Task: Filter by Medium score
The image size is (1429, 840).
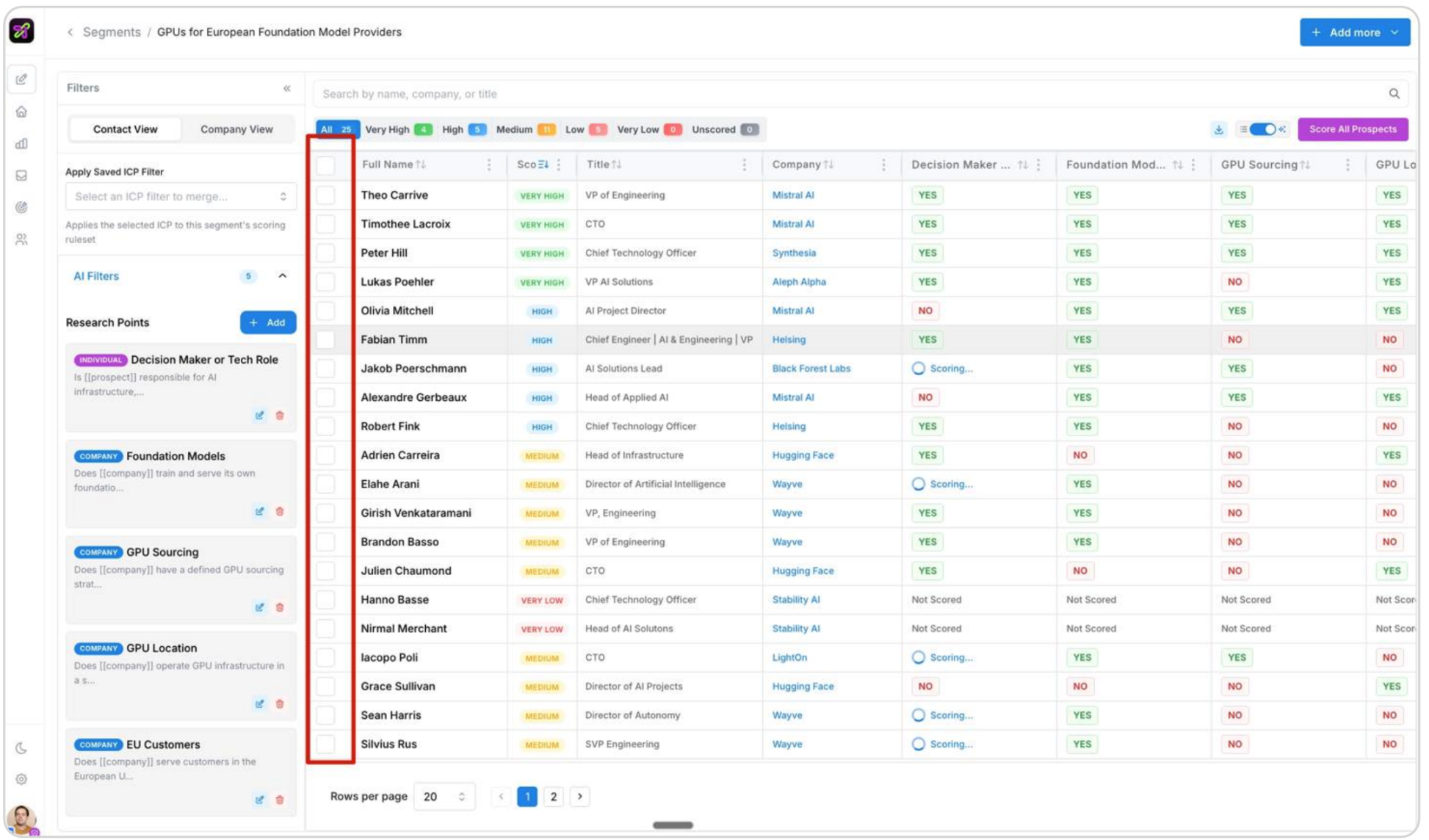Action: (x=526, y=130)
